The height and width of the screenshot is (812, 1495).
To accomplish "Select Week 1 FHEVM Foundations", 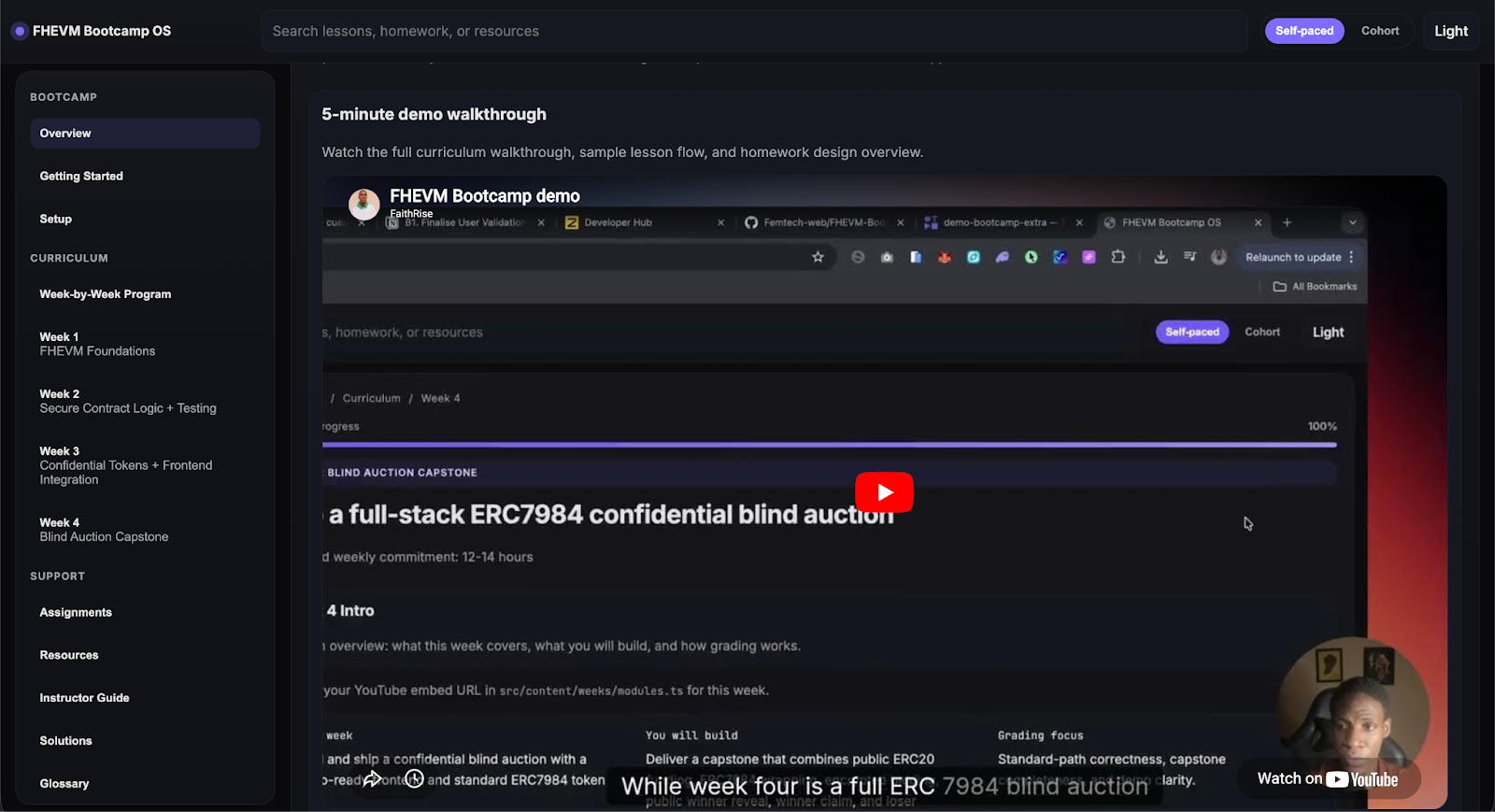I will pyautogui.click(x=145, y=344).
